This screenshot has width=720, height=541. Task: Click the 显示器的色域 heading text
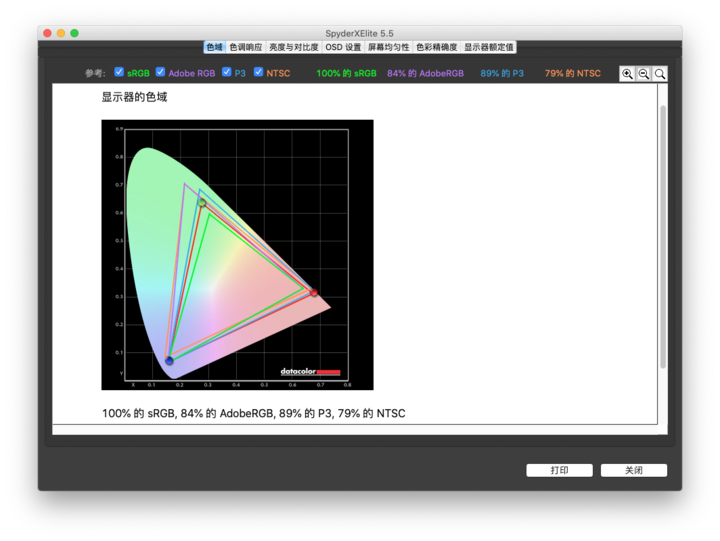tap(134, 97)
